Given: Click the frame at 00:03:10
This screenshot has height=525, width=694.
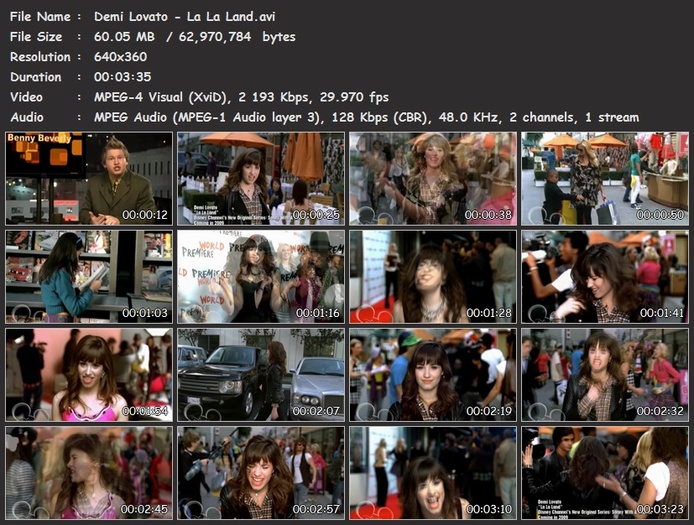Looking at the screenshot, I should [x=432, y=472].
